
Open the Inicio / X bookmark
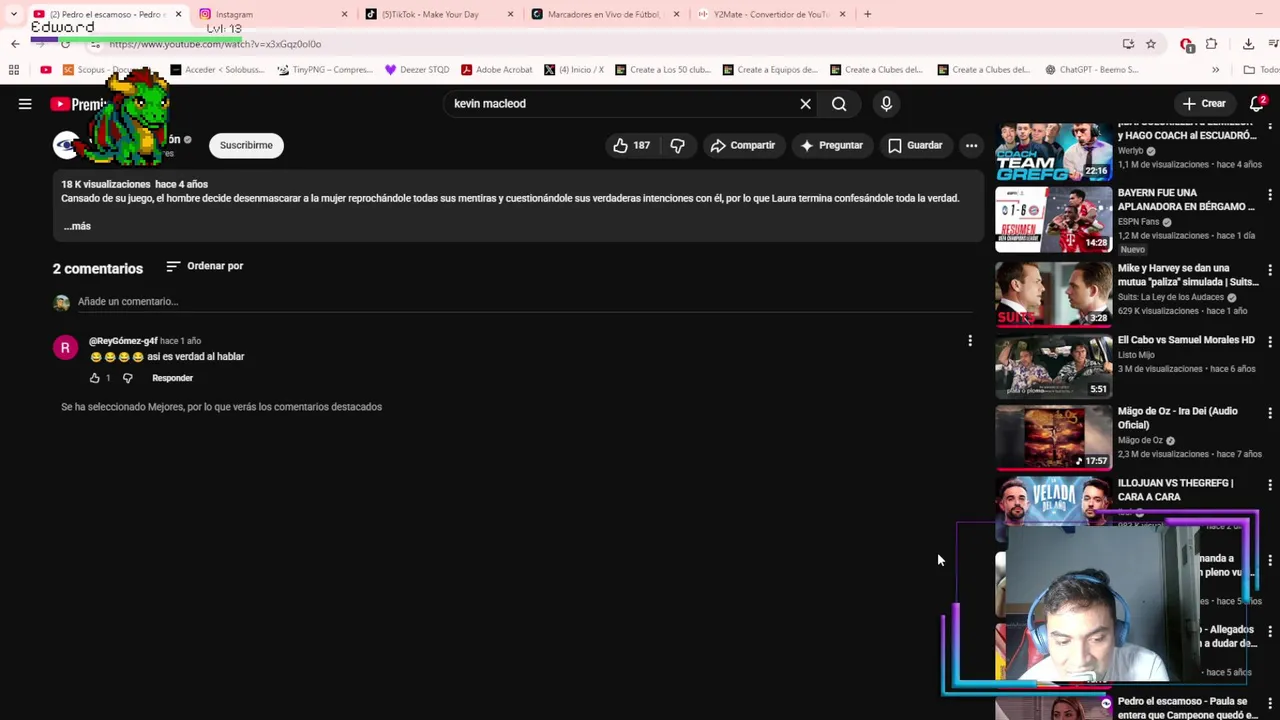[x=574, y=70]
